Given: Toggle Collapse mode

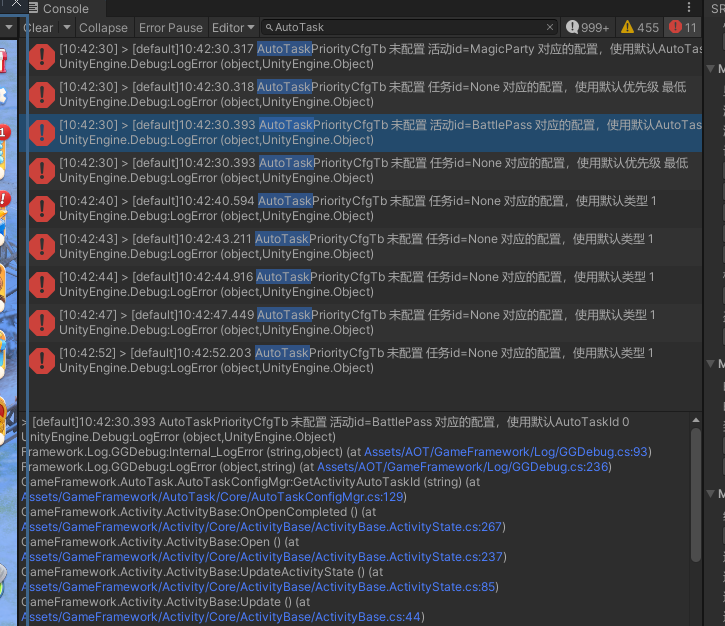Looking at the screenshot, I should point(103,28).
